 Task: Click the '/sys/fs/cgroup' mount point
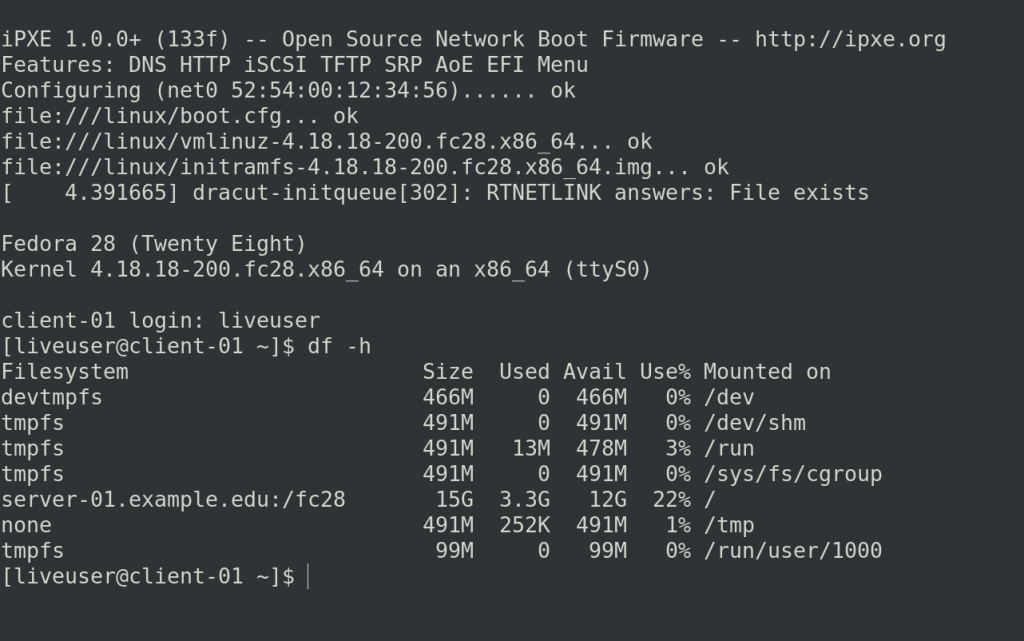pyautogui.click(x=792, y=474)
